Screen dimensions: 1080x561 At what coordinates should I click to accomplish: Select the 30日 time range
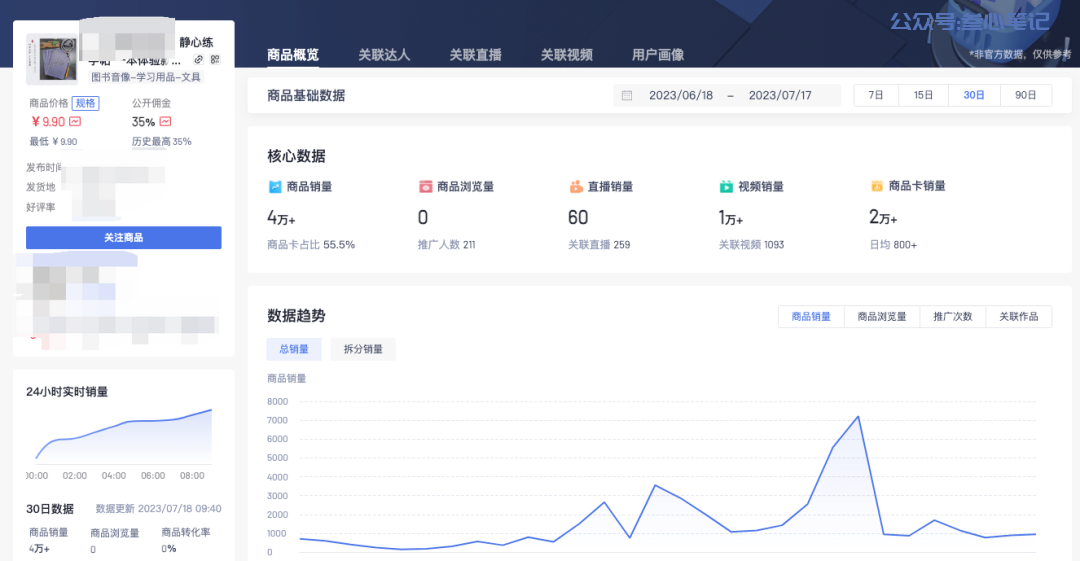(974, 95)
